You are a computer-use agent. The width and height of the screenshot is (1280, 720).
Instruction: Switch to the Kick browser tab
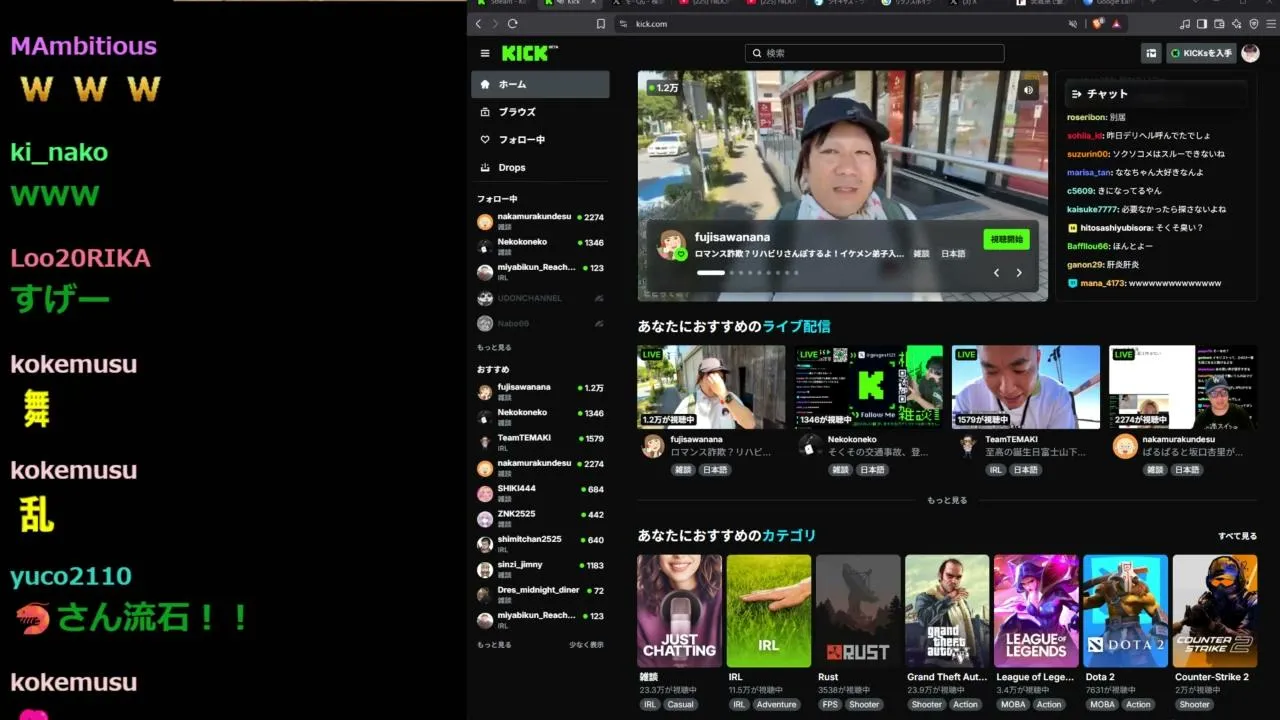[572, 3]
